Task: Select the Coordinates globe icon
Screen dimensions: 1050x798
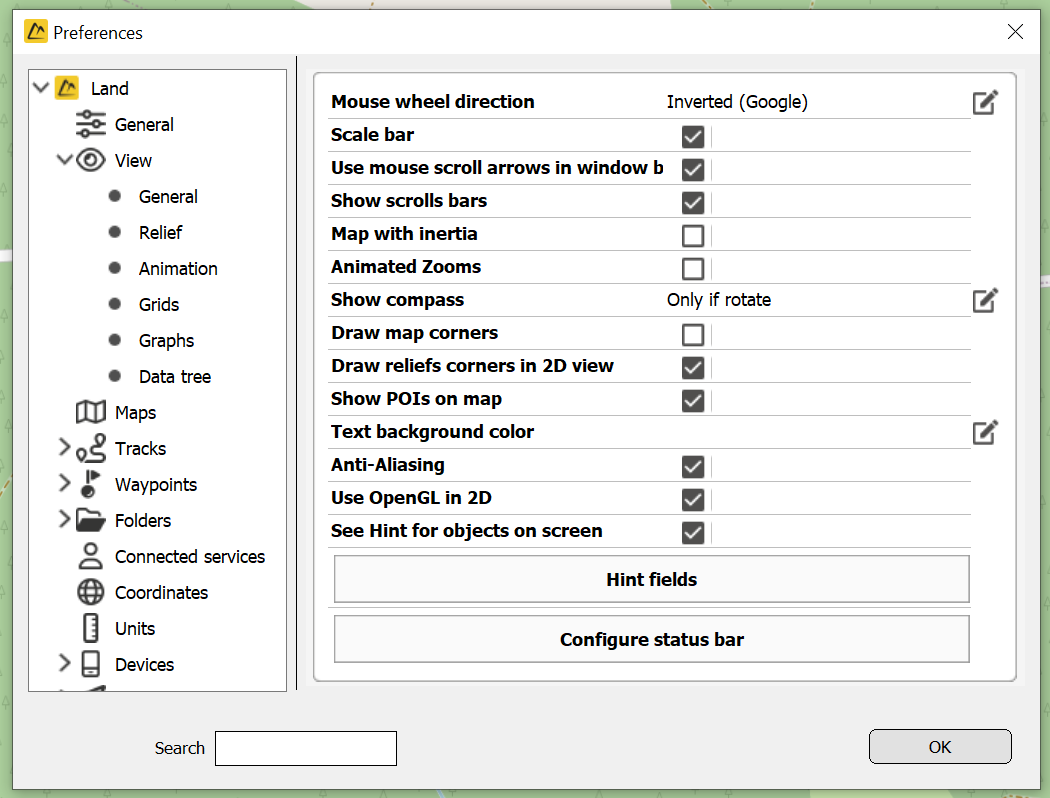Action: coord(91,592)
